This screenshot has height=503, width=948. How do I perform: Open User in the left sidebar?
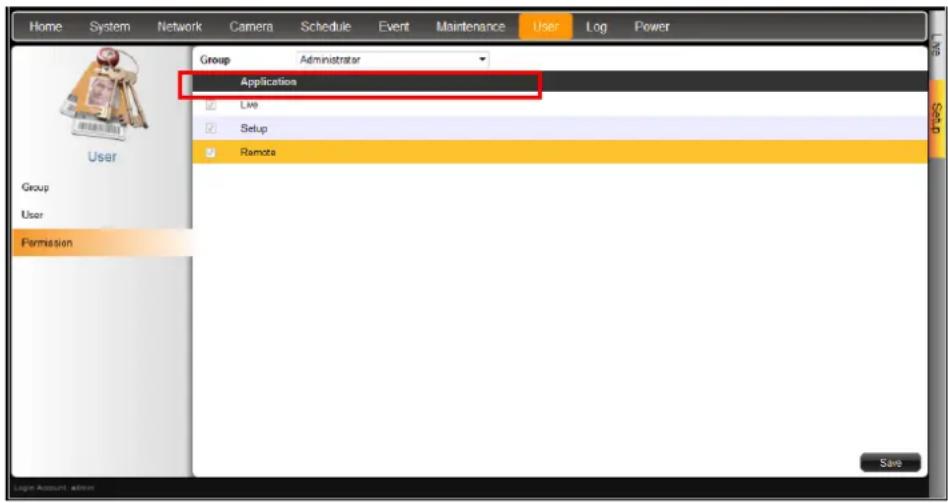tap(32, 215)
